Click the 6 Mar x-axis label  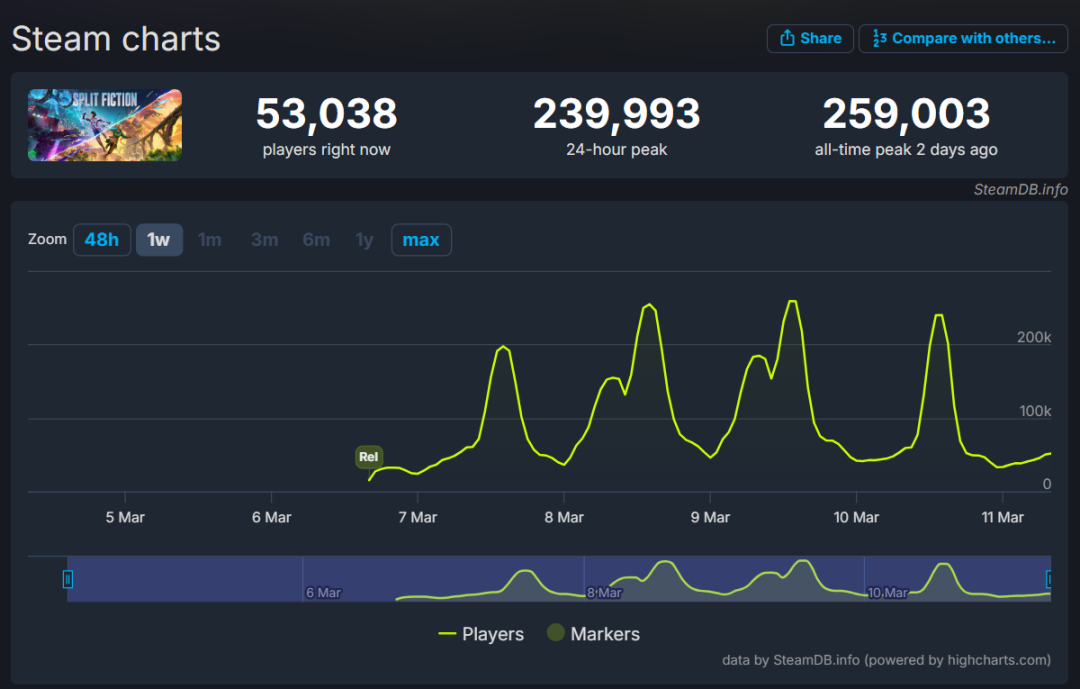click(x=271, y=517)
